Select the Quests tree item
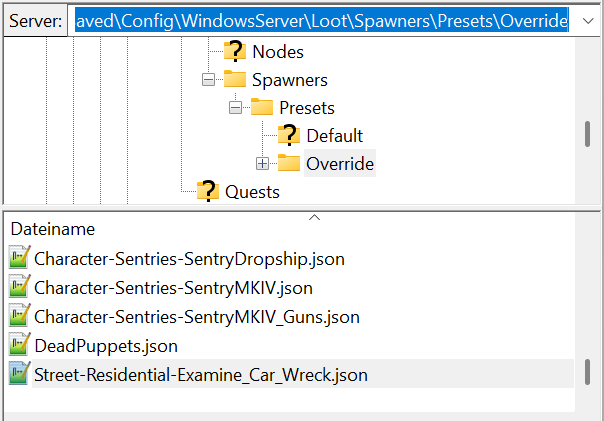This screenshot has height=421, width=604. [x=252, y=191]
